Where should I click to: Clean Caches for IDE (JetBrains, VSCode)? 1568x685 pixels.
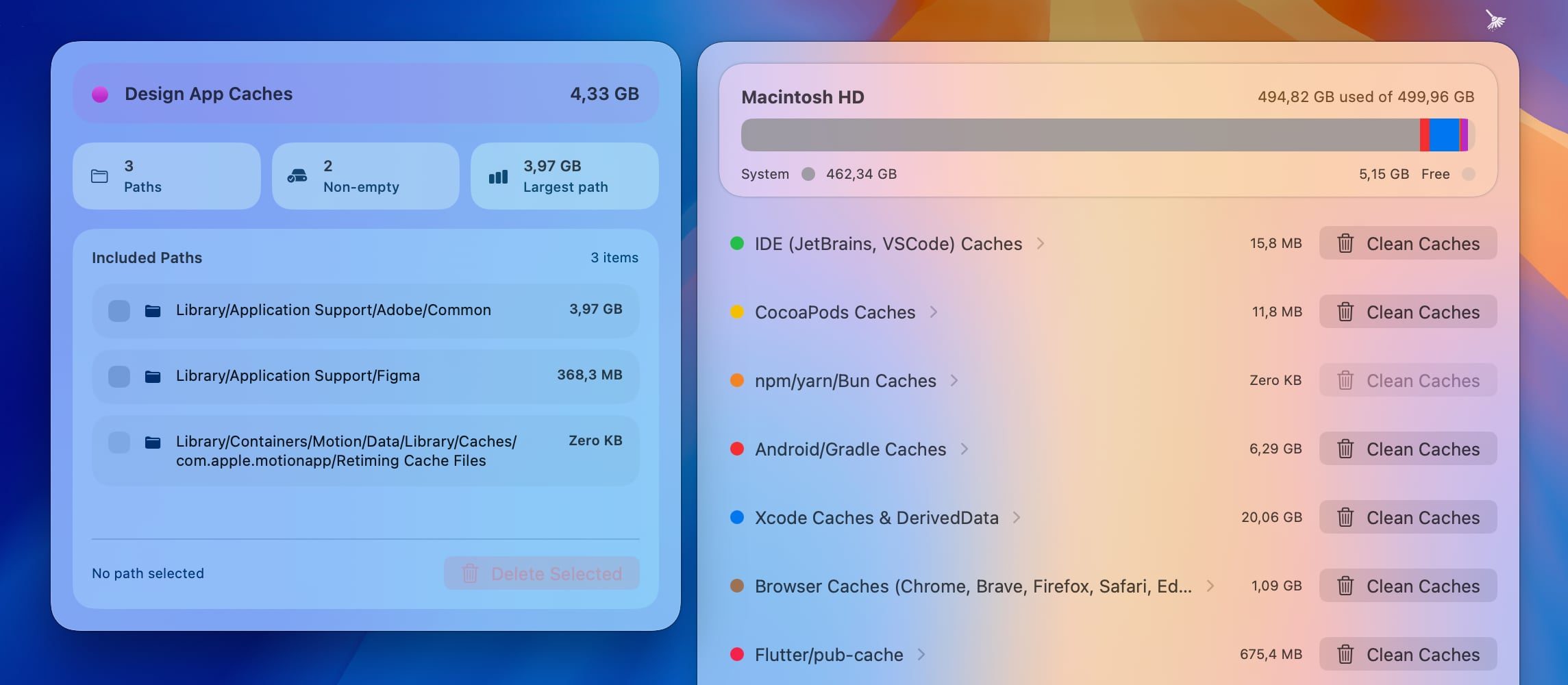click(1408, 243)
